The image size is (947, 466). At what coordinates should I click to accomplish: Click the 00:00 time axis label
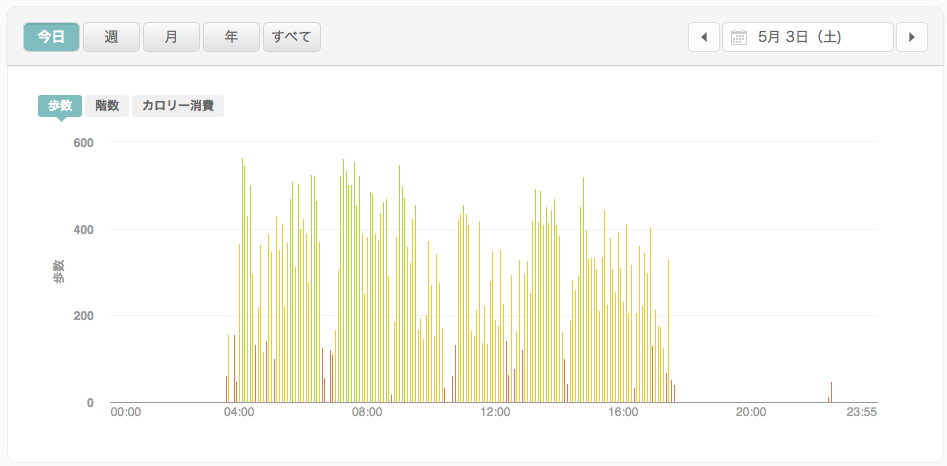(x=126, y=412)
